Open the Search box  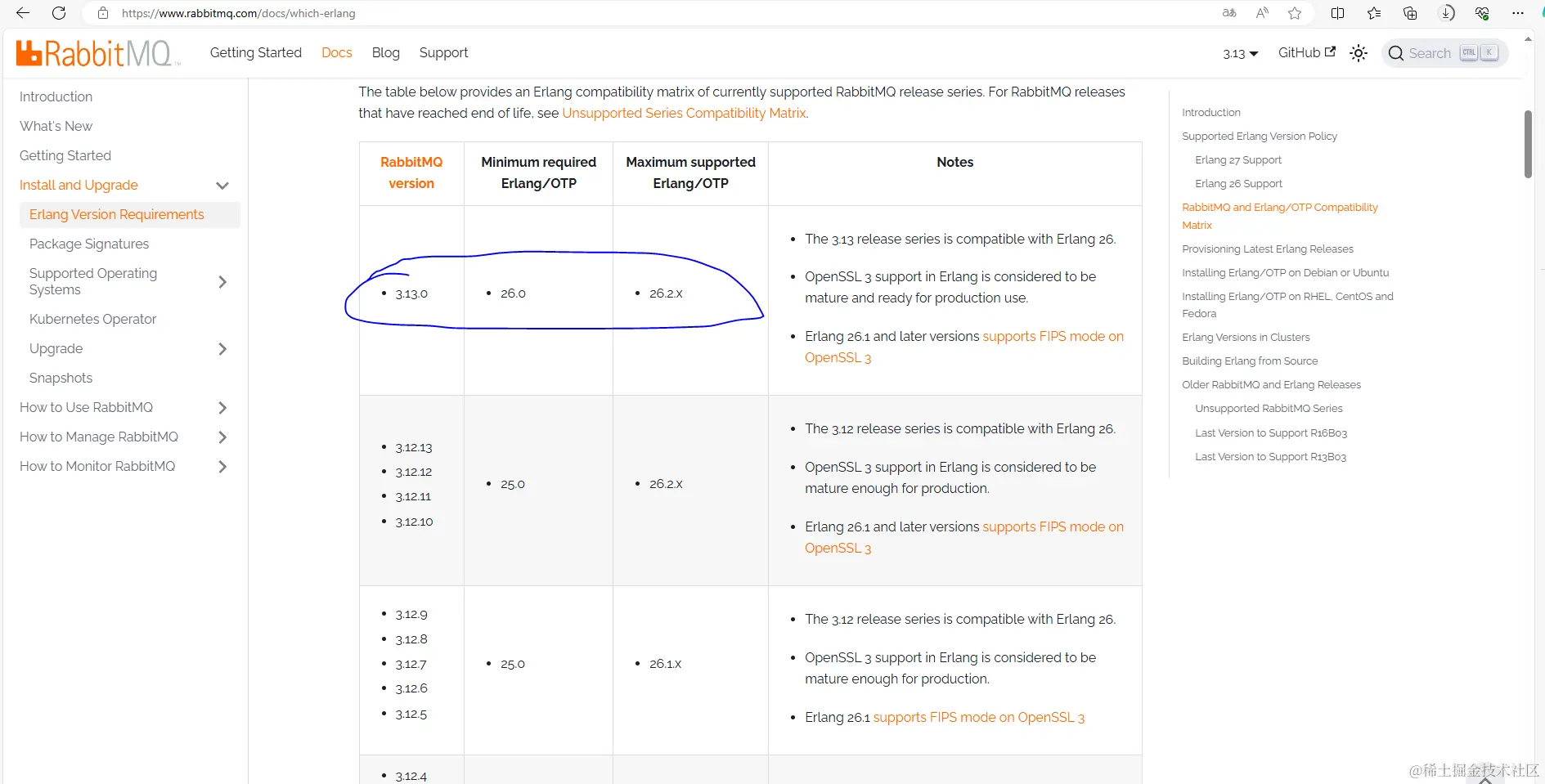(1445, 53)
